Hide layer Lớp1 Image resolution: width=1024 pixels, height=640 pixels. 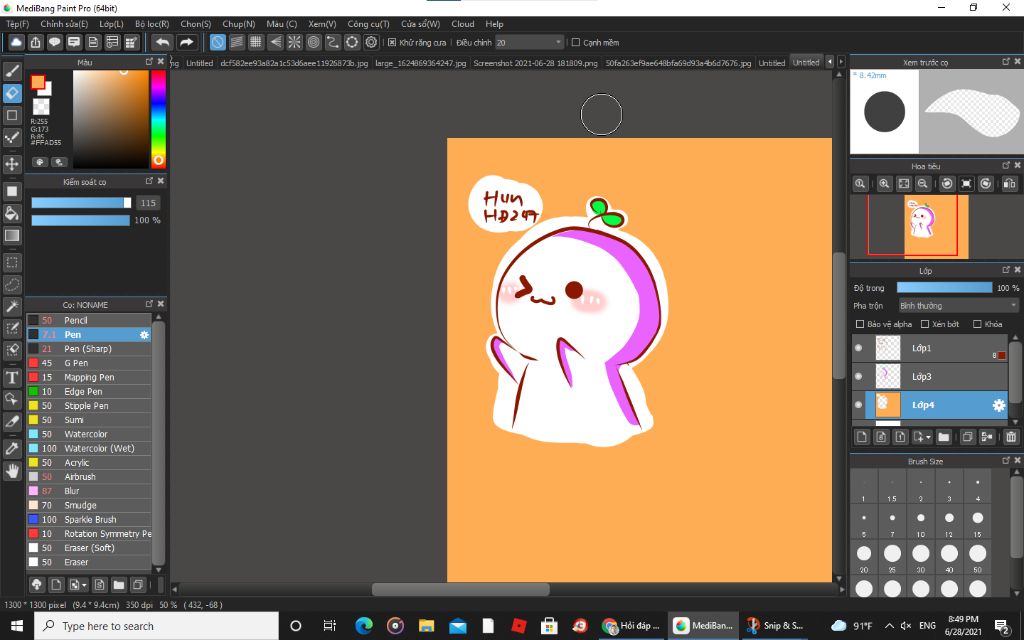858,348
